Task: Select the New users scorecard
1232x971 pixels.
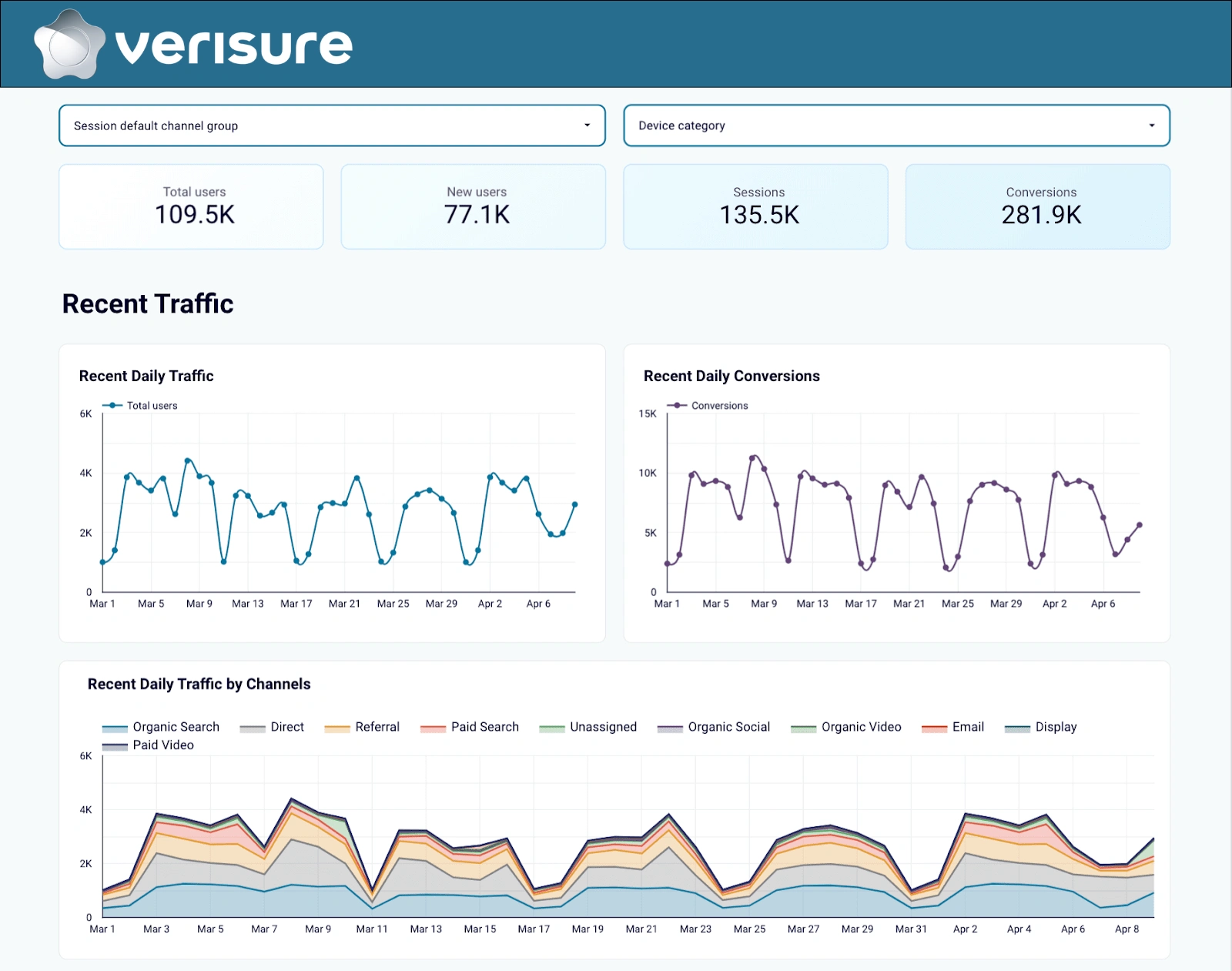Action: tap(474, 206)
